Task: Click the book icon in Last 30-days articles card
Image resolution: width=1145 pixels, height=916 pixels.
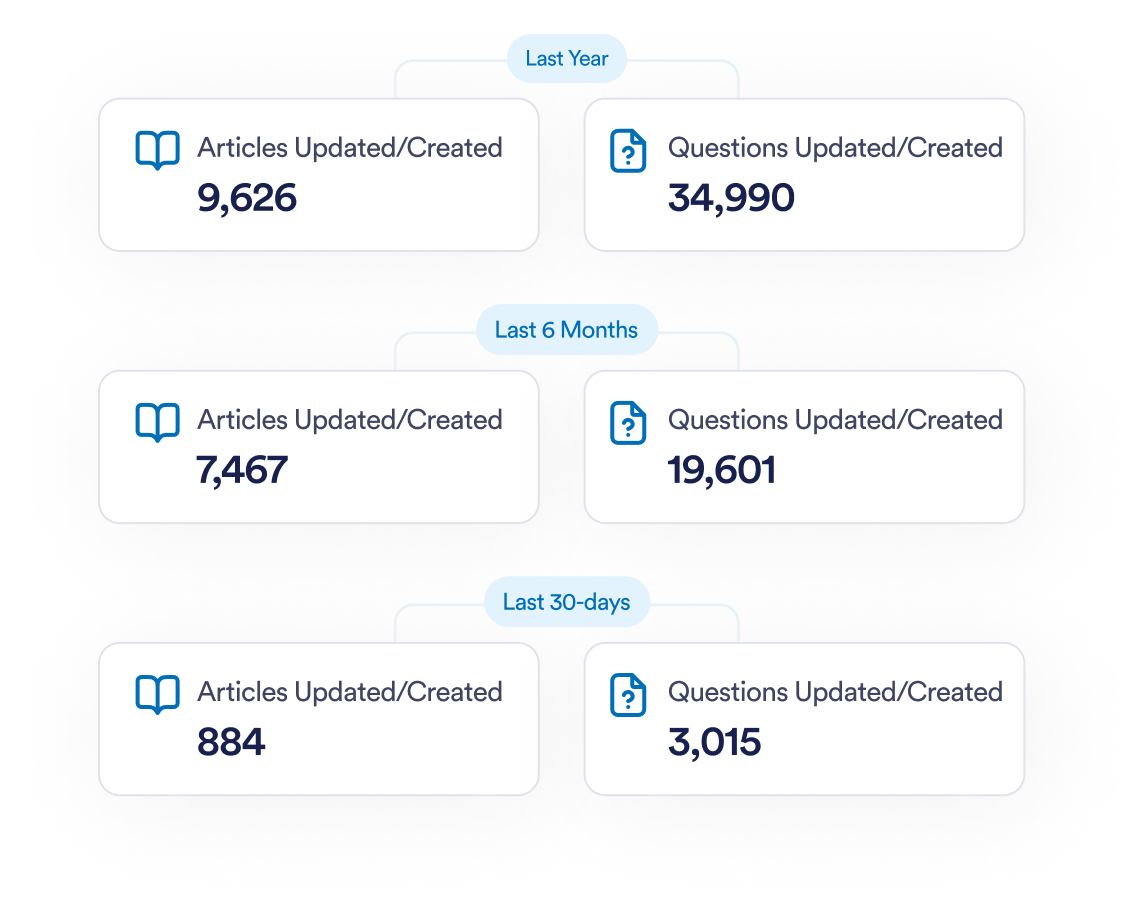Action: 158,695
